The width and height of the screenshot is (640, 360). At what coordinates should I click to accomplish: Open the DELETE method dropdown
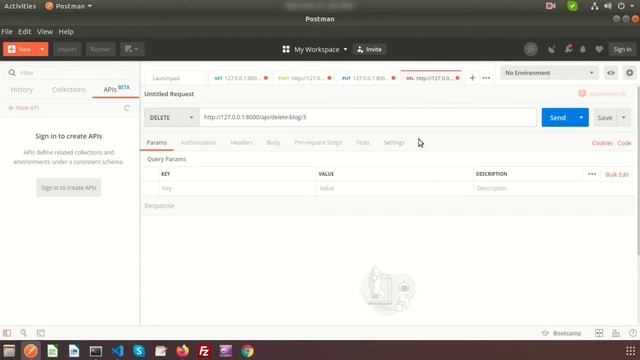(x=171, y=118)
